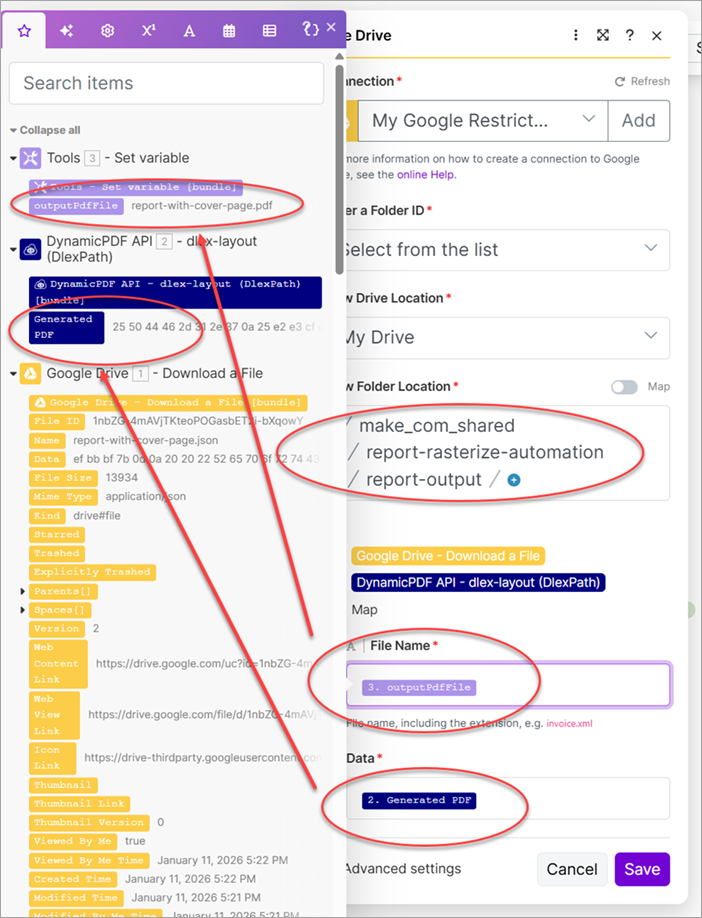Click the module options three-dot icon
The width and height of the screenshot is (702, 918).
pyautogui.click(x=576, y=35)
